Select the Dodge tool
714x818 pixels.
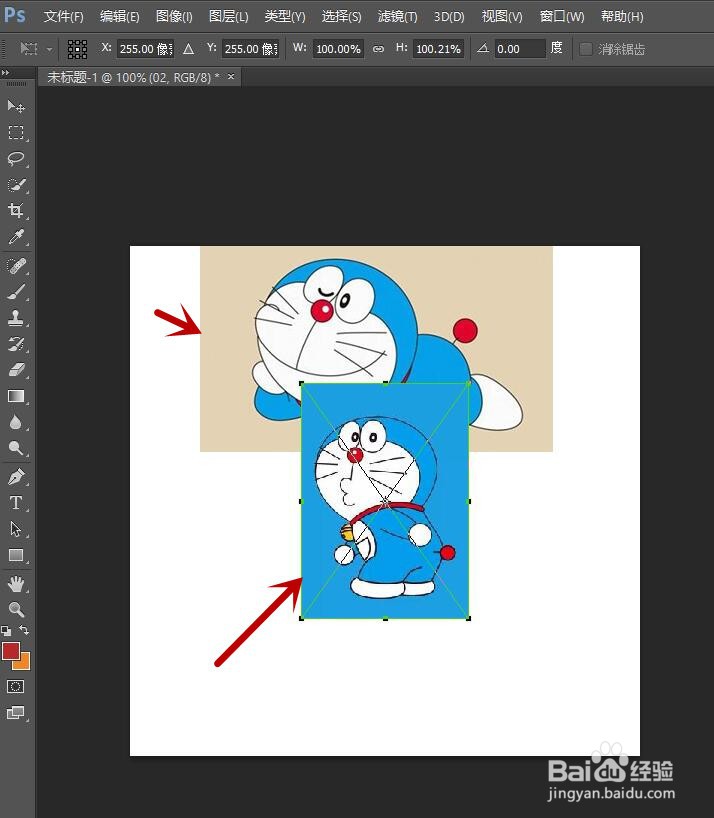coord(16,449)
